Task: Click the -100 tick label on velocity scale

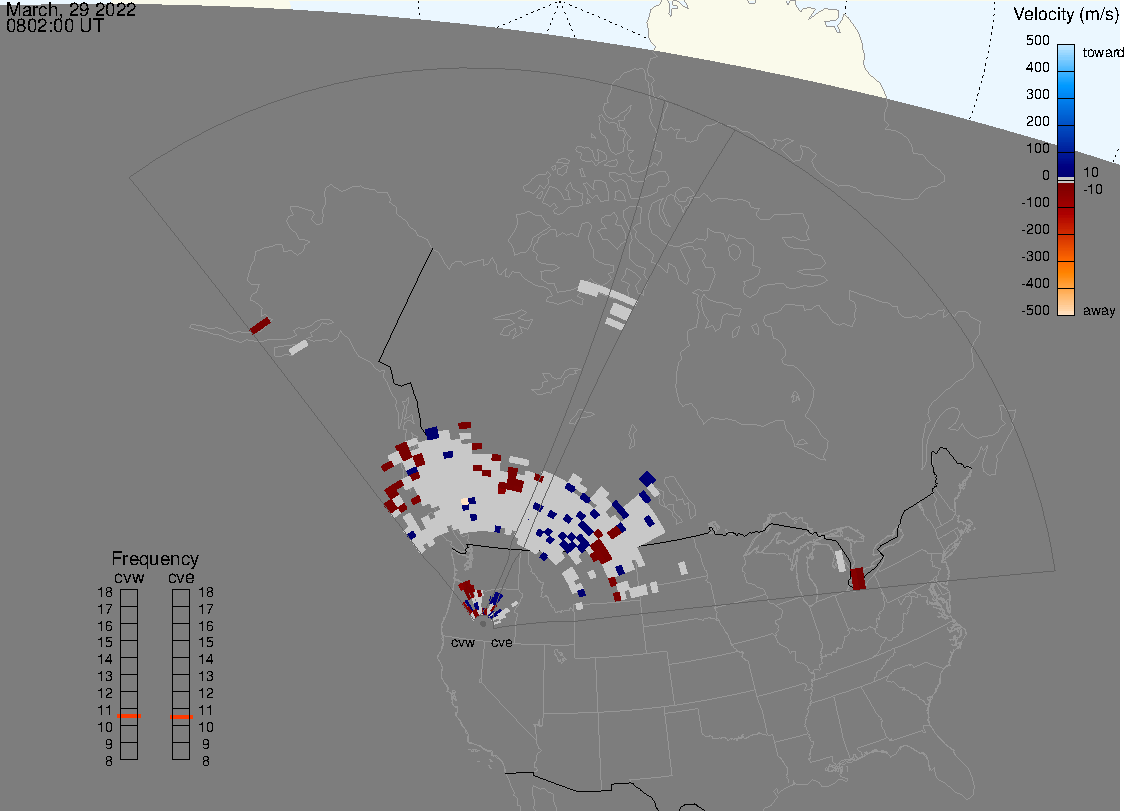Action: (x=1035, y=202)
